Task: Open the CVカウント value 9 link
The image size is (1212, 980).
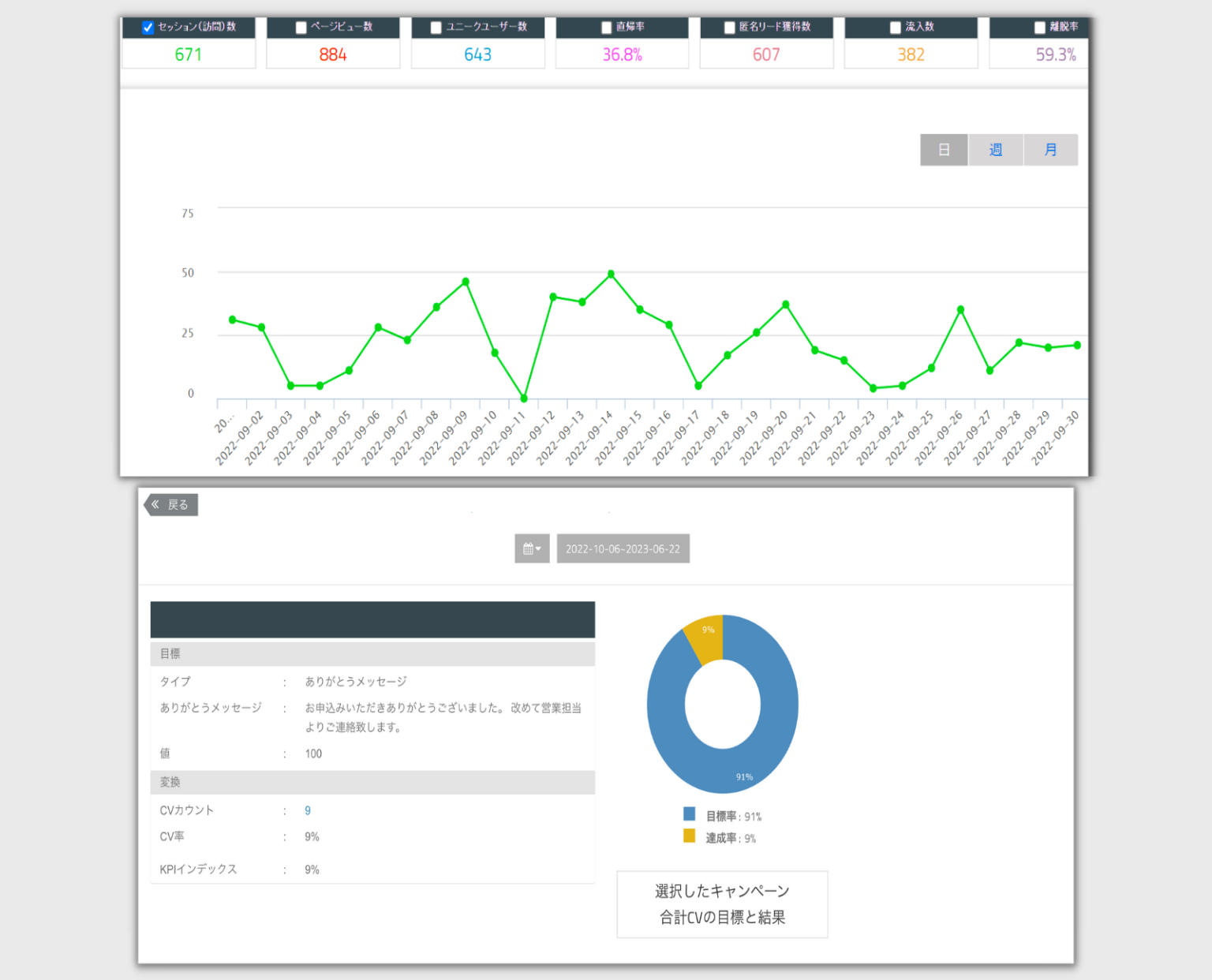Action: pyautogui.click(x=308, y=810)
